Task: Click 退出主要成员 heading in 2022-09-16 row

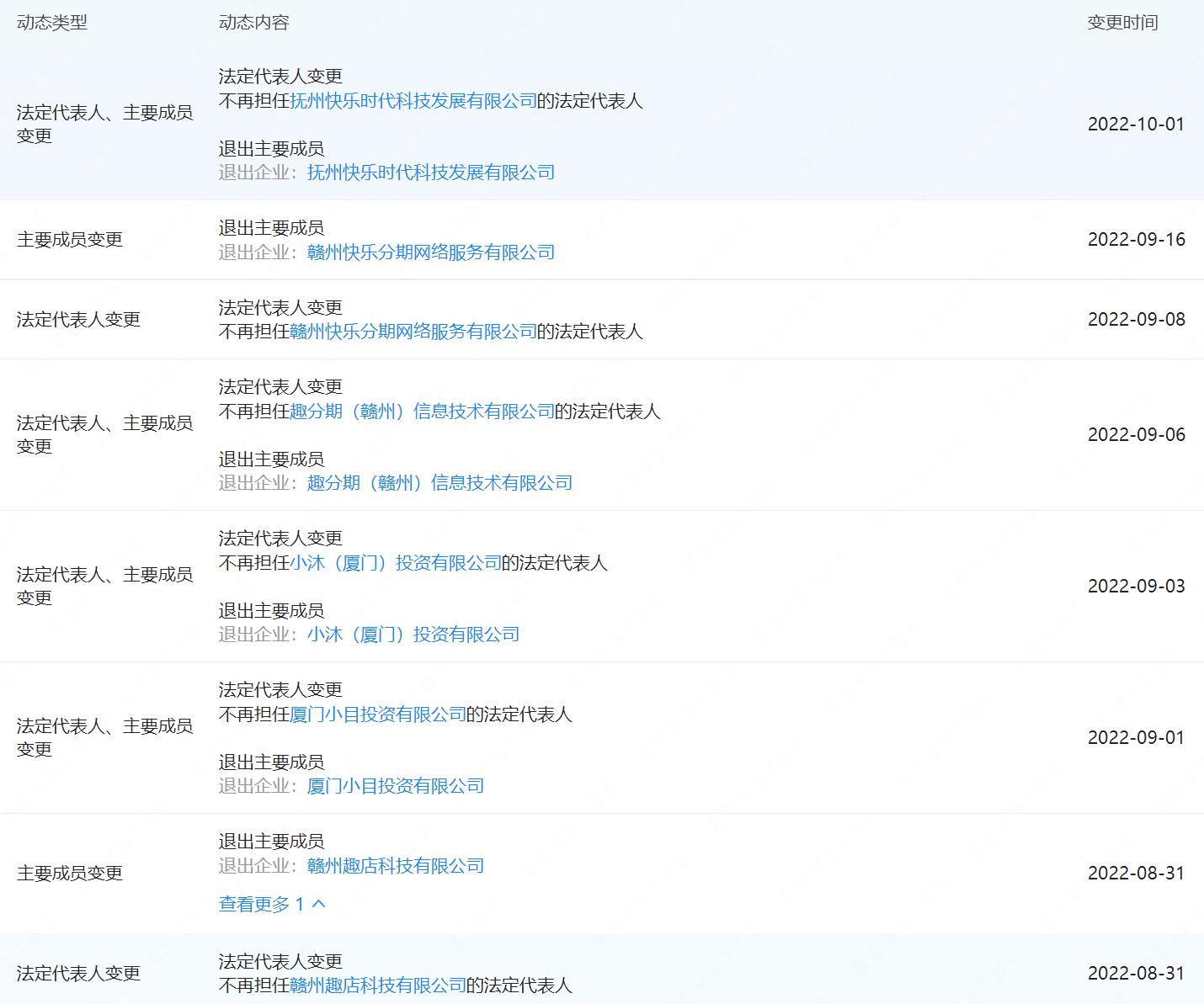Action: pos(271,228)
